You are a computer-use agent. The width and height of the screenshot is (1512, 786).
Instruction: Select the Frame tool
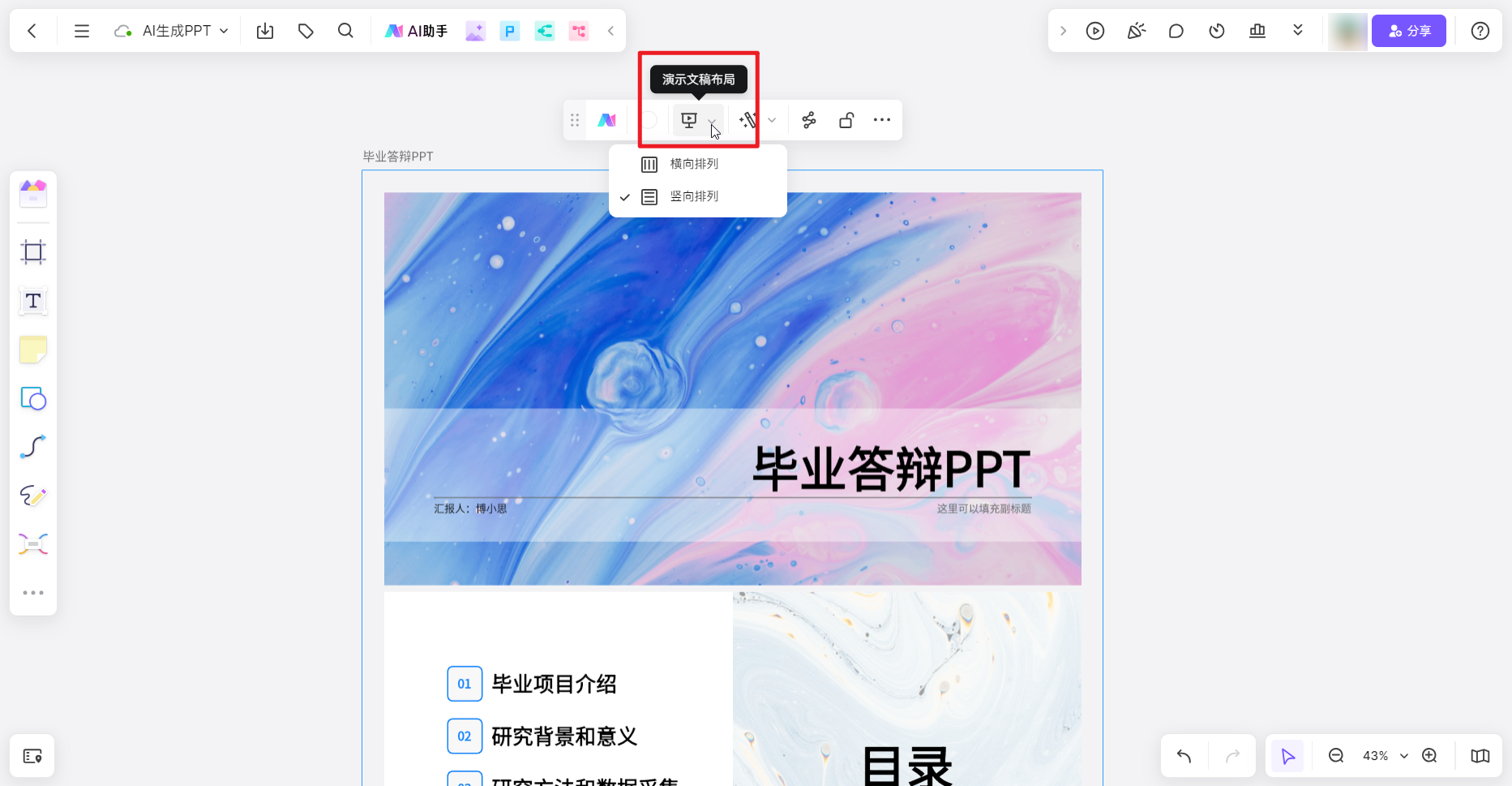(x=33, y=252)
